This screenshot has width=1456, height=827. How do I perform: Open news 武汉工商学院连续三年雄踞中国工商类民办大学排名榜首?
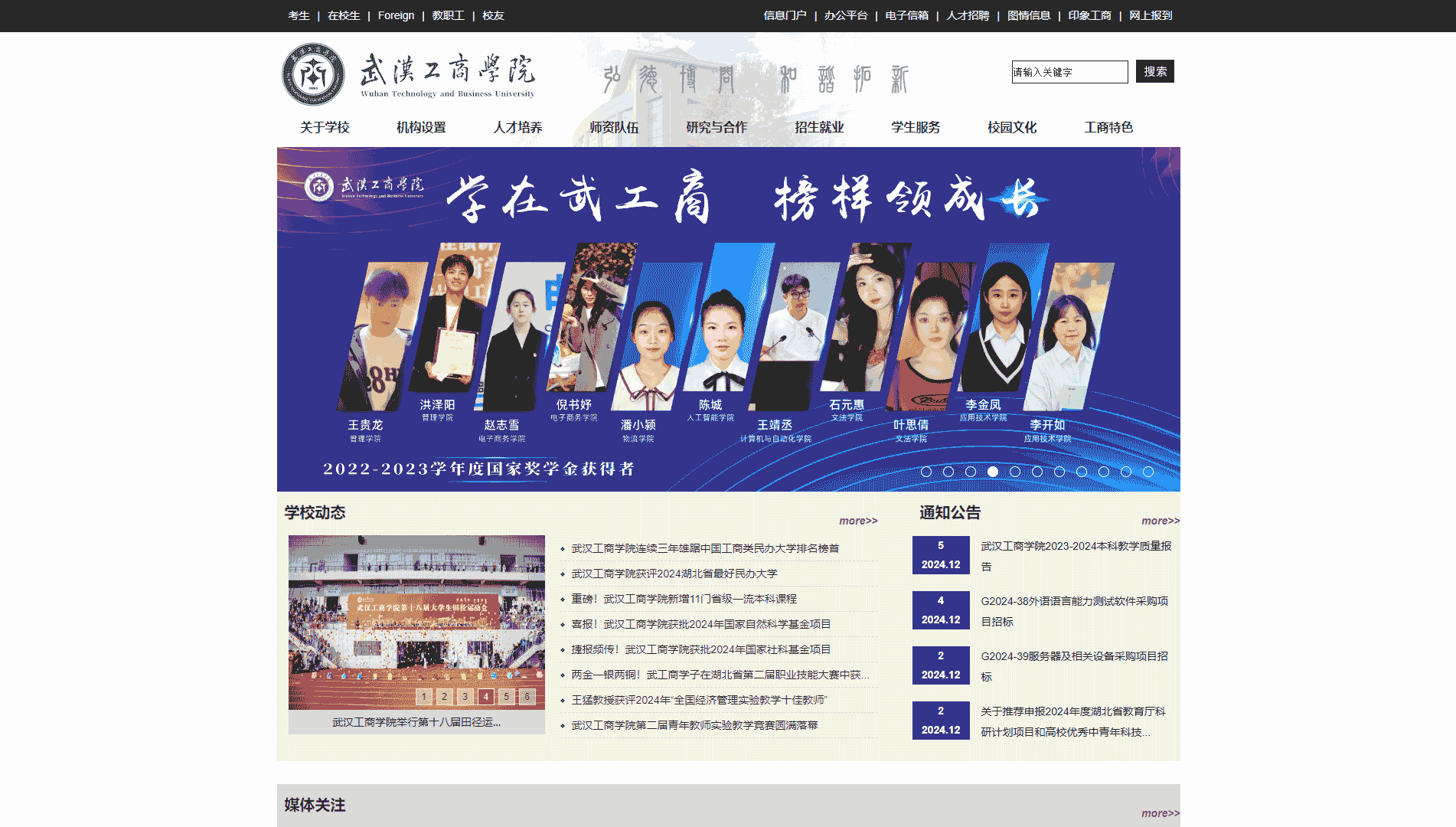pyautogui.click(x=705, y=548)
